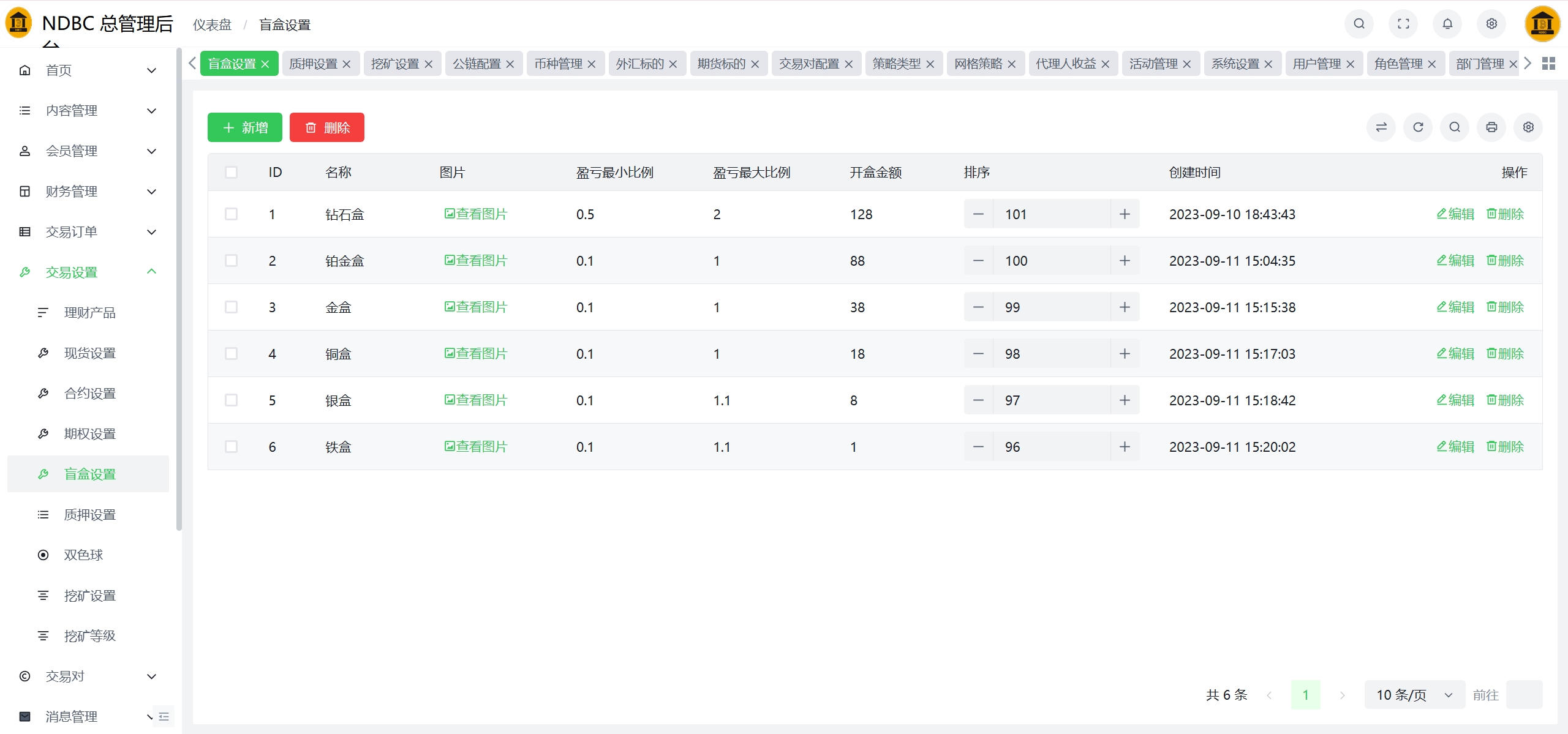This screenshot has height=734, width=1568.
Task: Open 双色球 in the sidebar
Action: click(x=83, y=555)
